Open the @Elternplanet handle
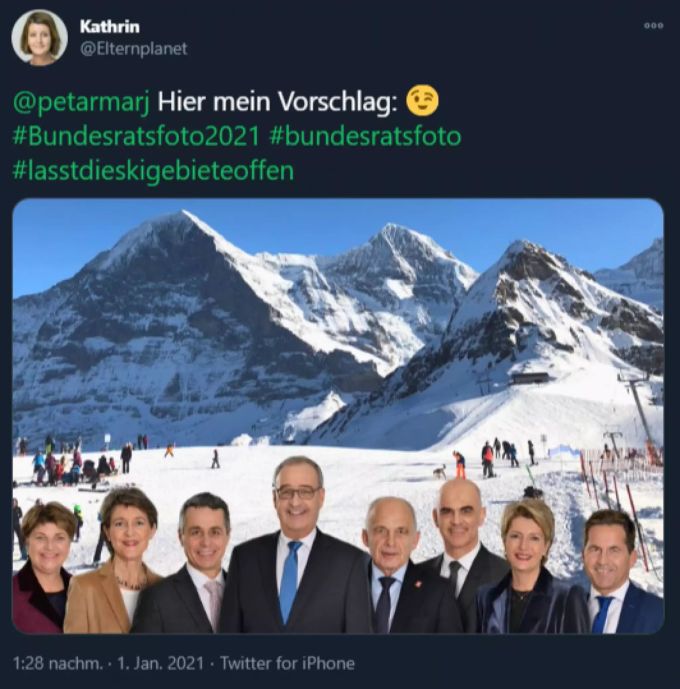 pyautogui.click(x=134, y=49)
